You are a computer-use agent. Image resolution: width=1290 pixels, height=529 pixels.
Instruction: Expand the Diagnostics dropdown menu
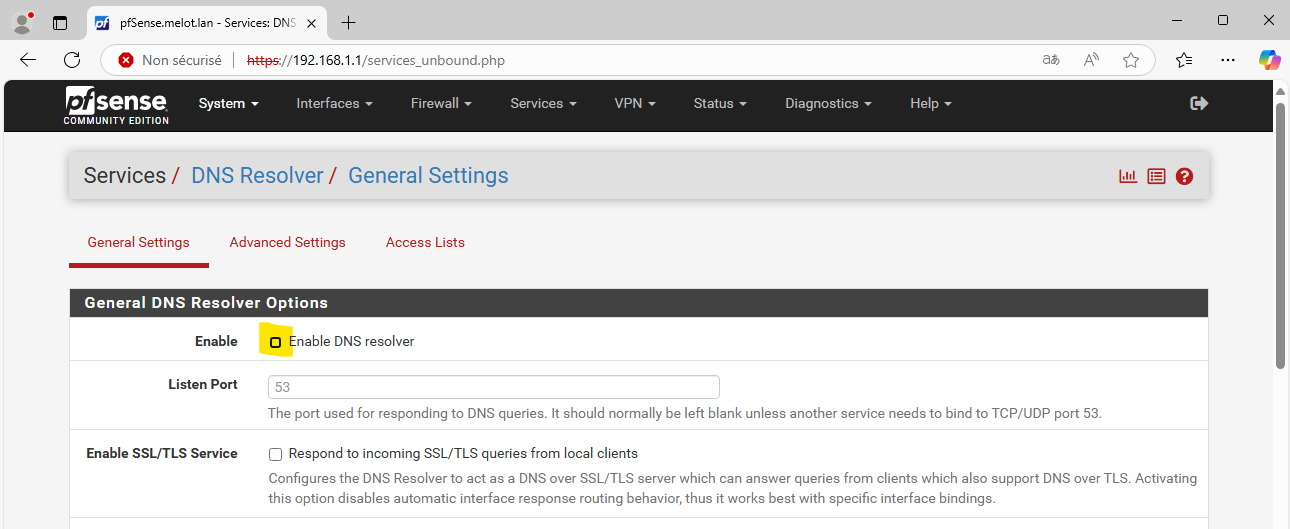pyautogui.click(x=828, y=103)
